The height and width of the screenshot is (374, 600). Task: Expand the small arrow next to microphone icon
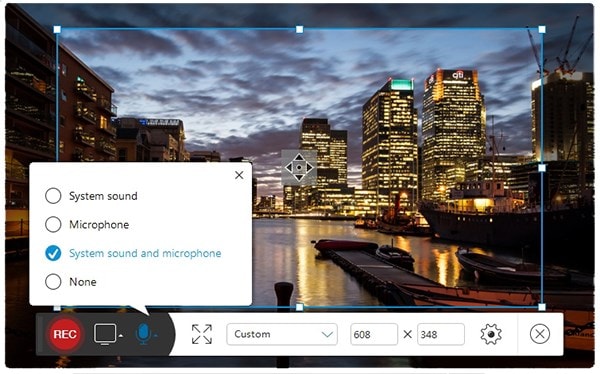155,336
